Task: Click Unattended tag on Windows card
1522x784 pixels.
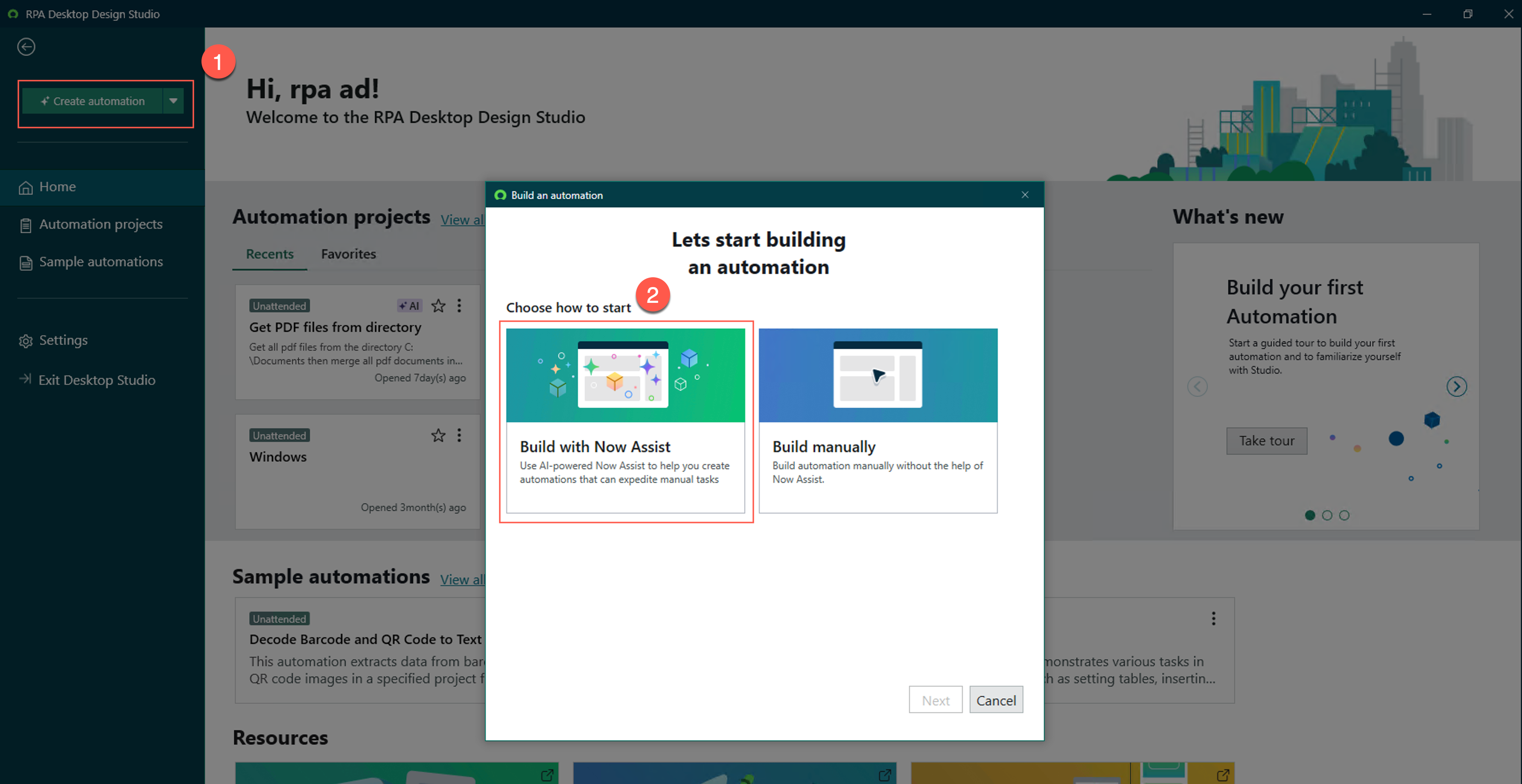Action: [x=280, y=436]
